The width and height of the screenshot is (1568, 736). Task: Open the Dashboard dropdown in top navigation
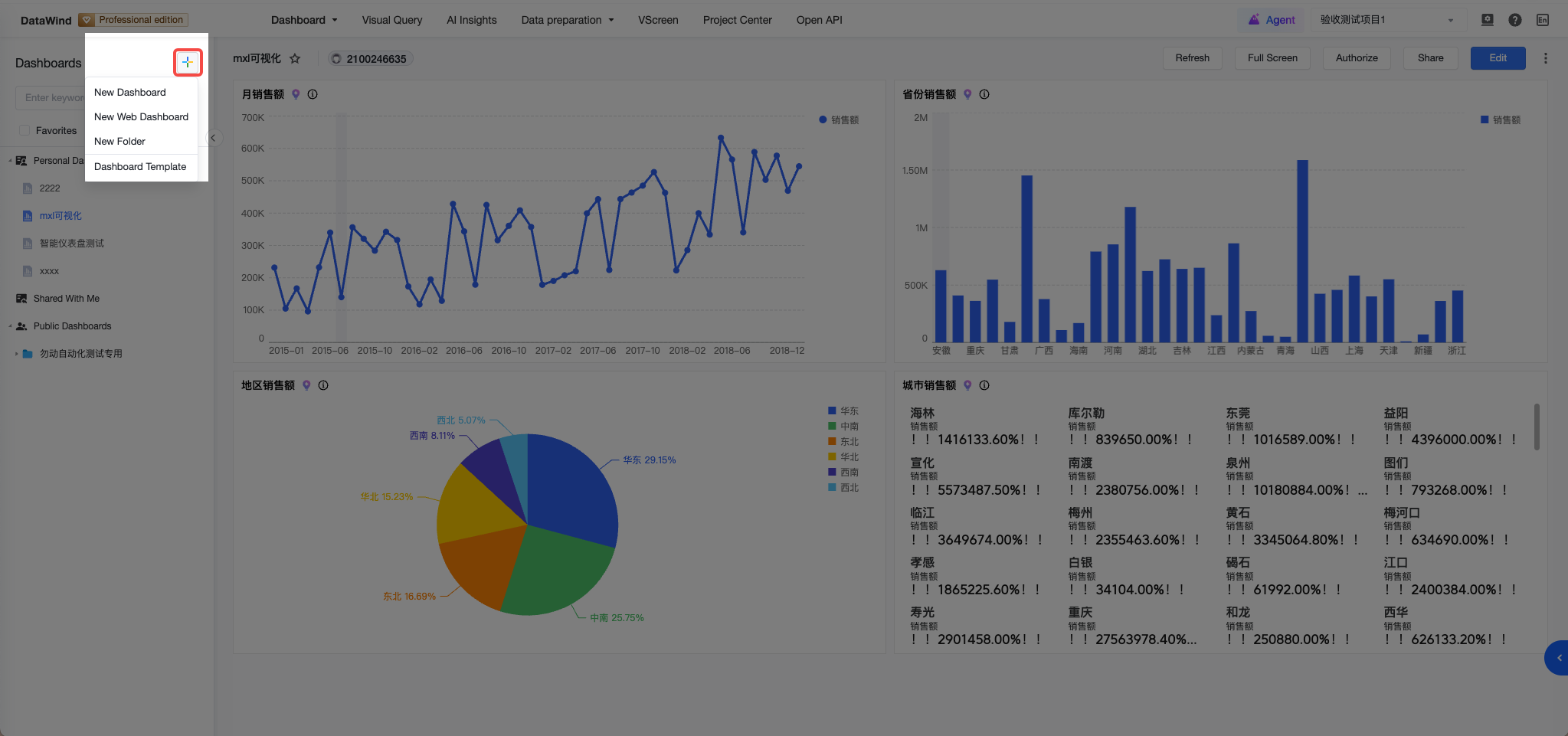point(303,20)
